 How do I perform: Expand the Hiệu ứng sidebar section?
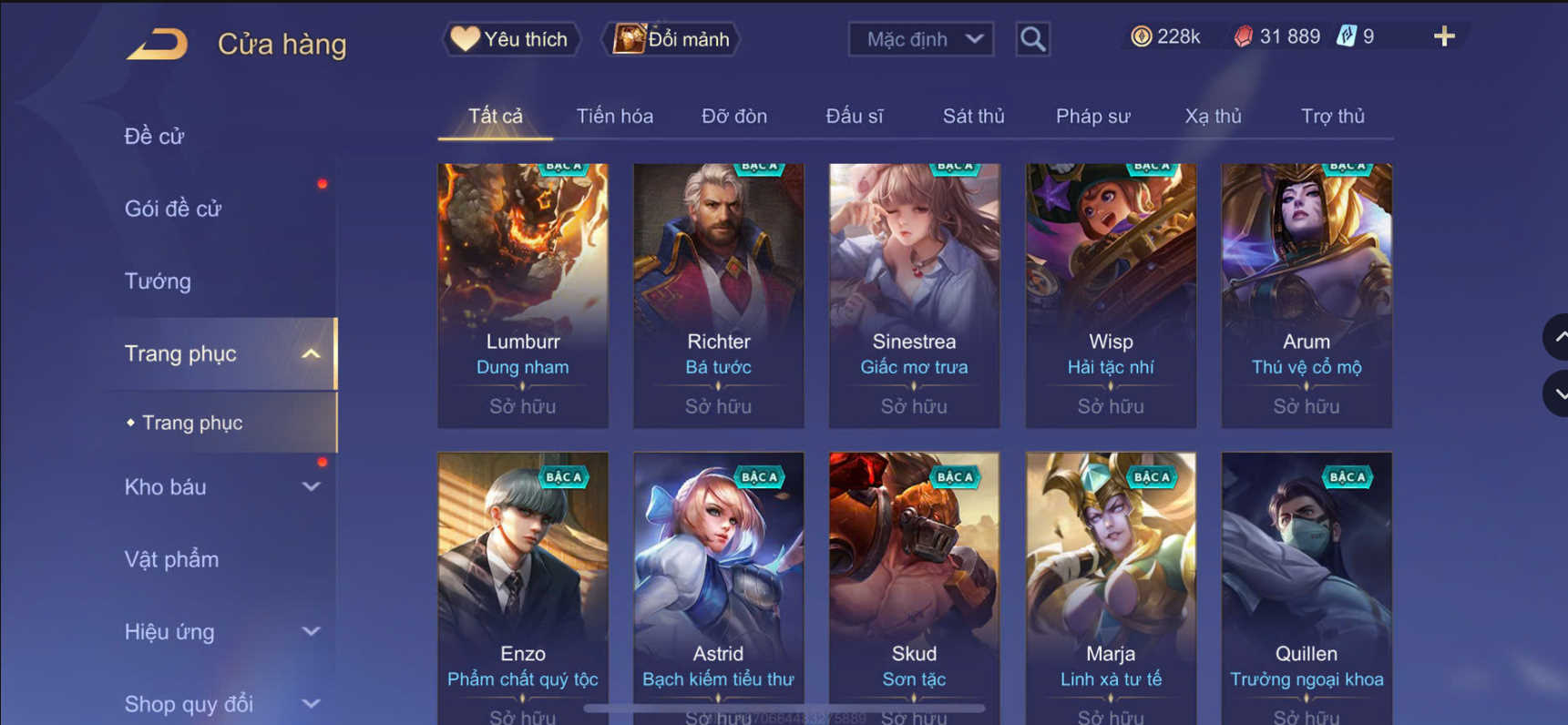coord(311,631)
